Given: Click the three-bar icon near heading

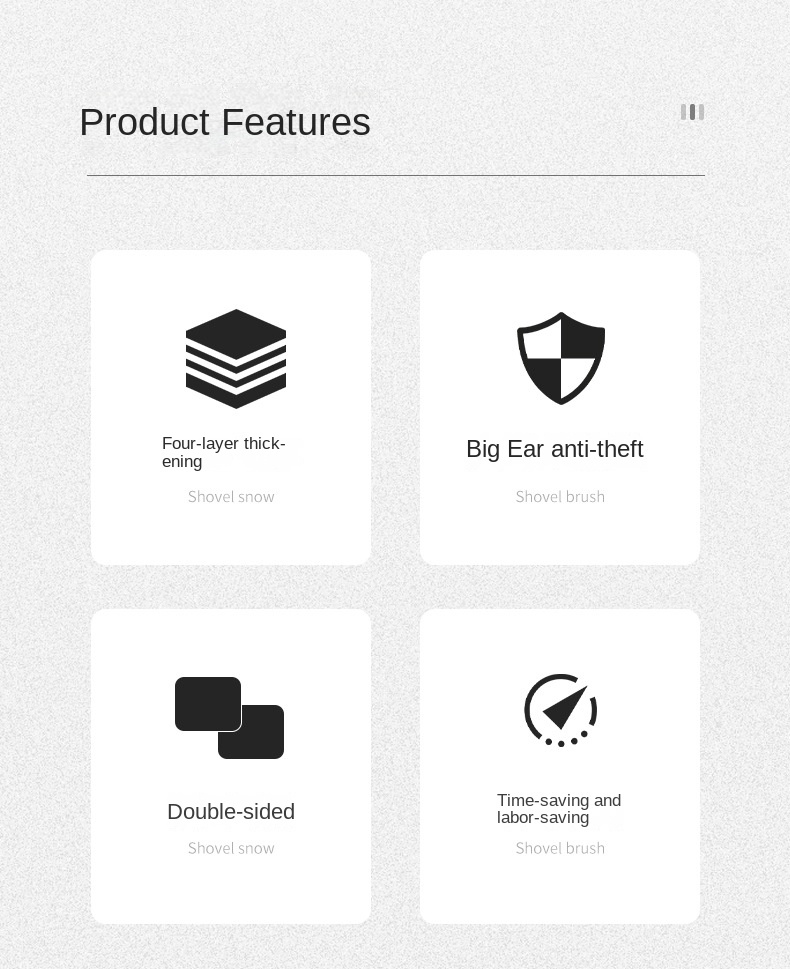Looking at the screenshot, I should [692, 112].
